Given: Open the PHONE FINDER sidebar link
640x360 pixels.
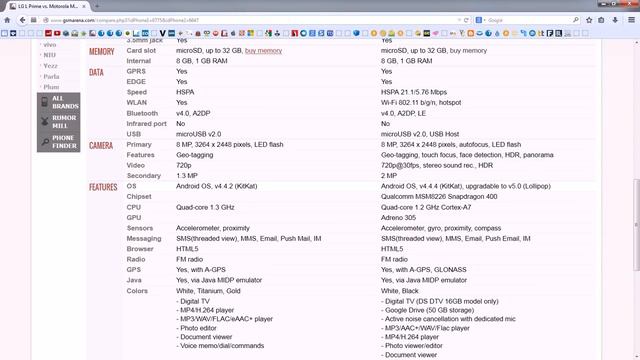Looking at the screenshot, I should tap(64, 142).
